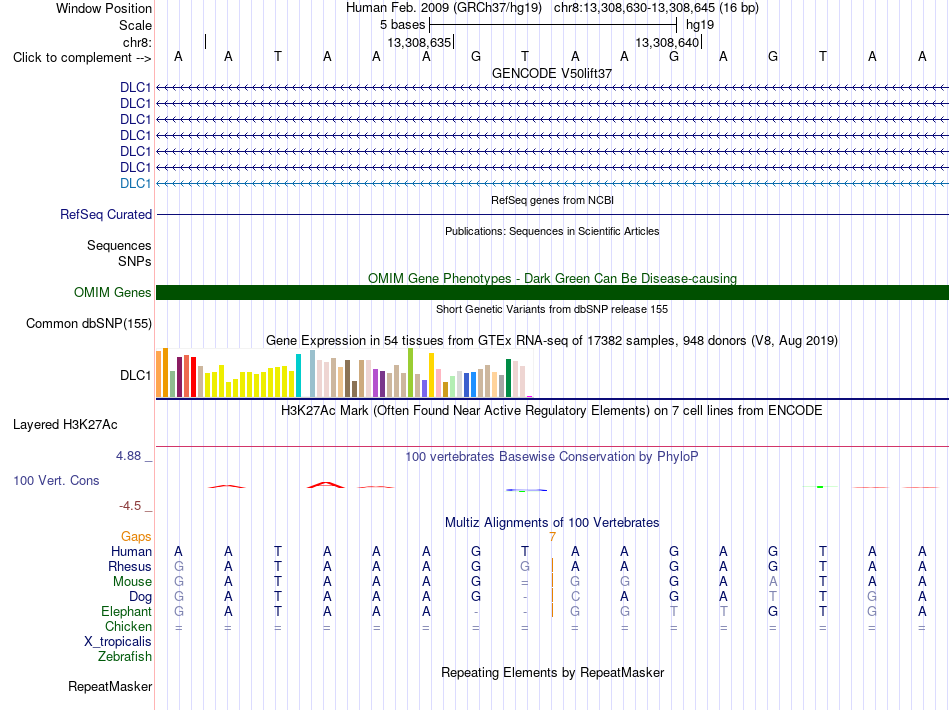Click the Scale label
This screenshot has width=950, height=710.
[x=135, y=25]
